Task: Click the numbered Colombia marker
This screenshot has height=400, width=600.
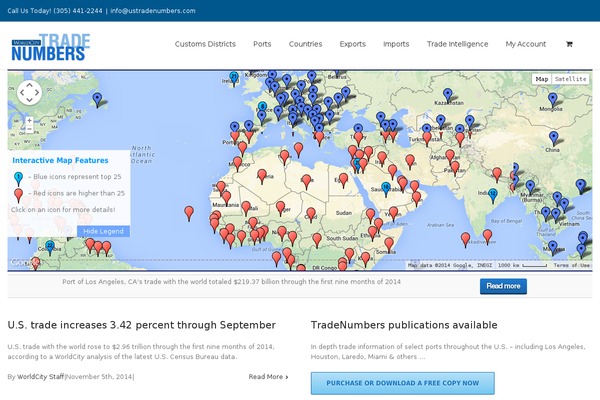Action: [x=50, y=248]
